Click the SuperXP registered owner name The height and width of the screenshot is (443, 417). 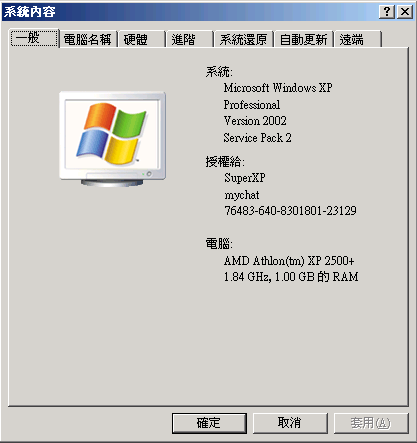click(x=245, y=178)
